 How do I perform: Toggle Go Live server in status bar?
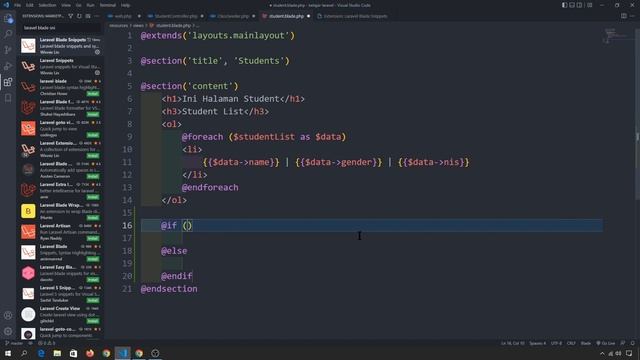(605, 344)
